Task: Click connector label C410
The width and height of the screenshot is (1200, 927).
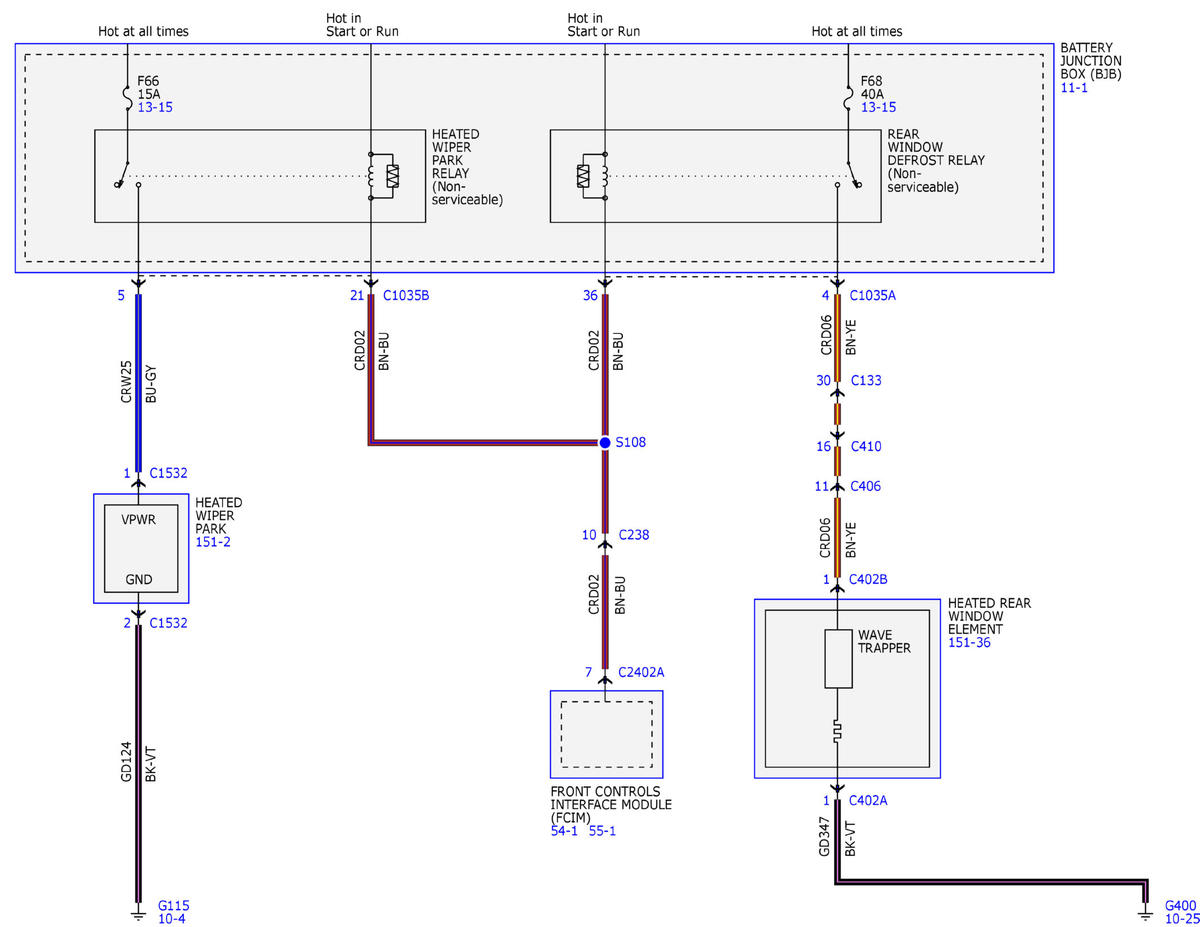Action: coord(866,446)
